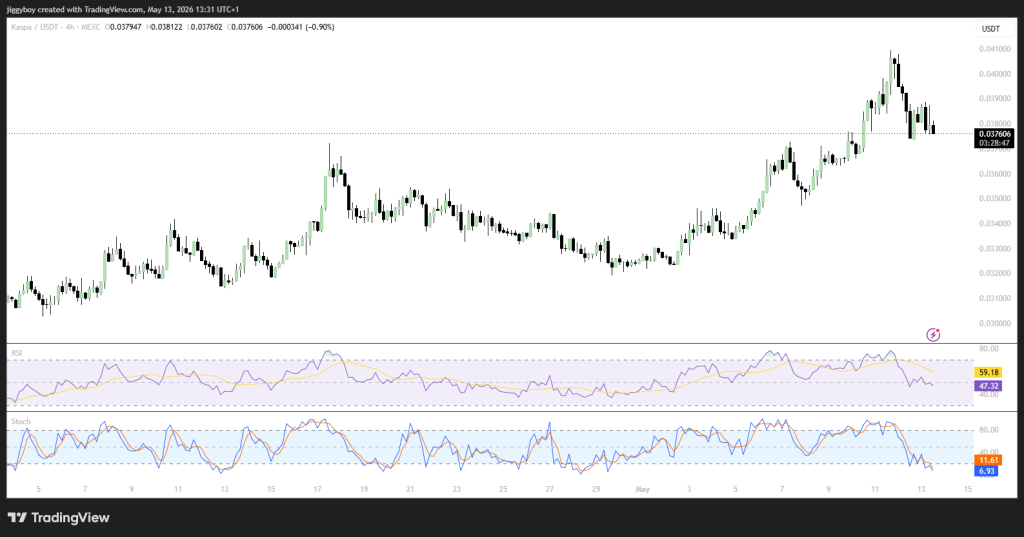Screen dimensions: 1024x537
Task: Click the 23 date on time axis
Action: pos(456,489)
